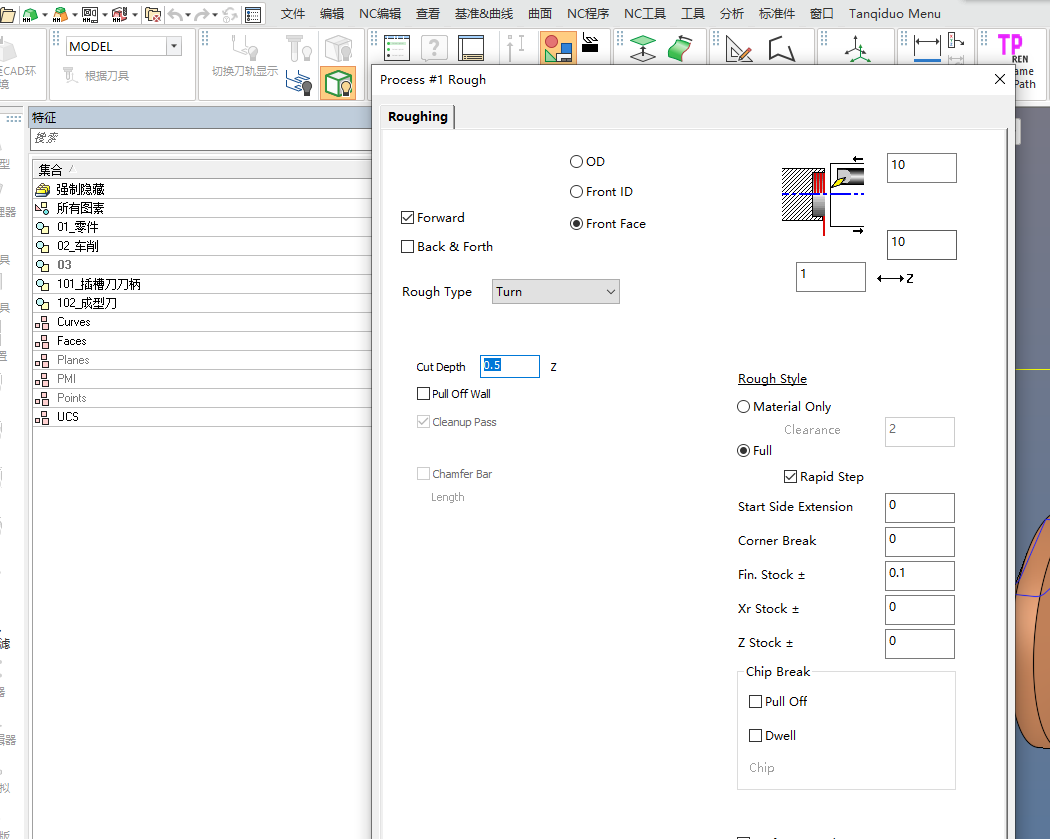Click the Redo arrow icon
Image resolution: width=1050 pixels, height=839 pixels.
202,13
